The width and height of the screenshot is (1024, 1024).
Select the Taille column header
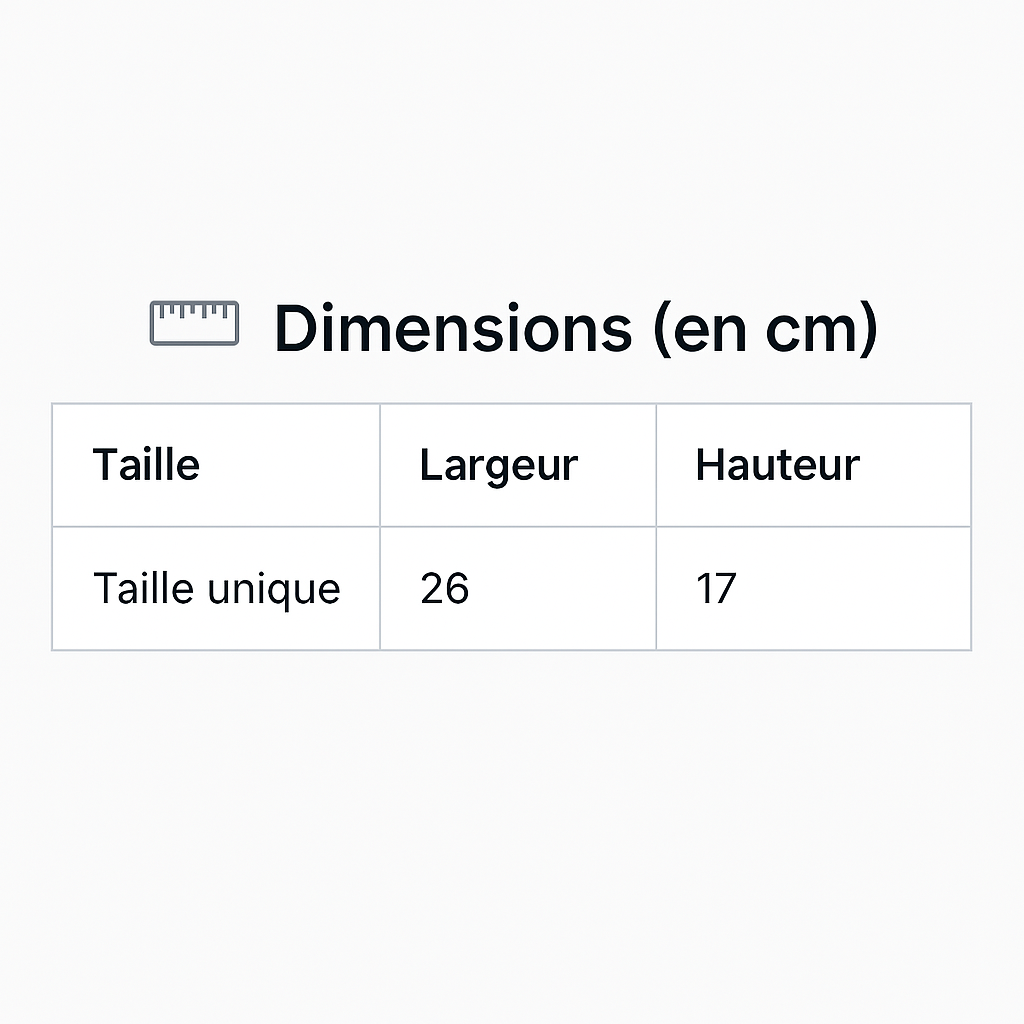tap(146, 465)
